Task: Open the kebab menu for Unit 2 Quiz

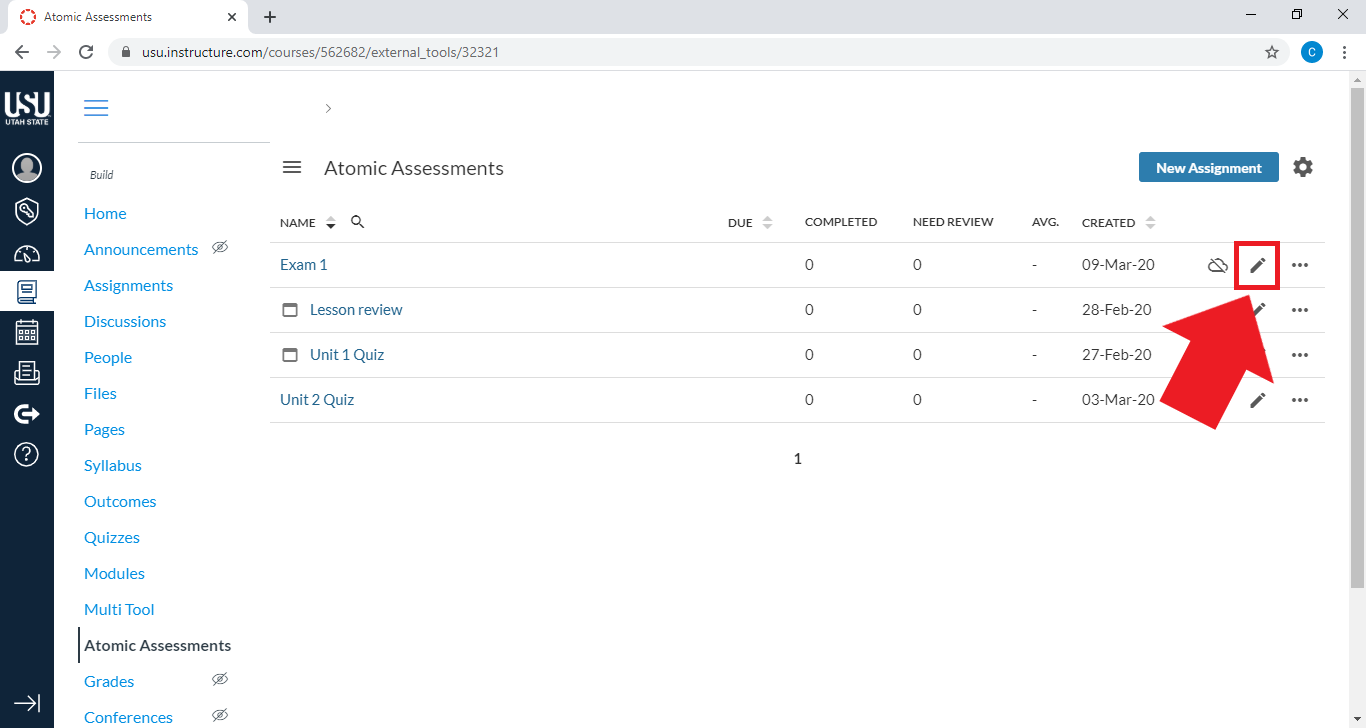Action: click(x=1300, y=399)
